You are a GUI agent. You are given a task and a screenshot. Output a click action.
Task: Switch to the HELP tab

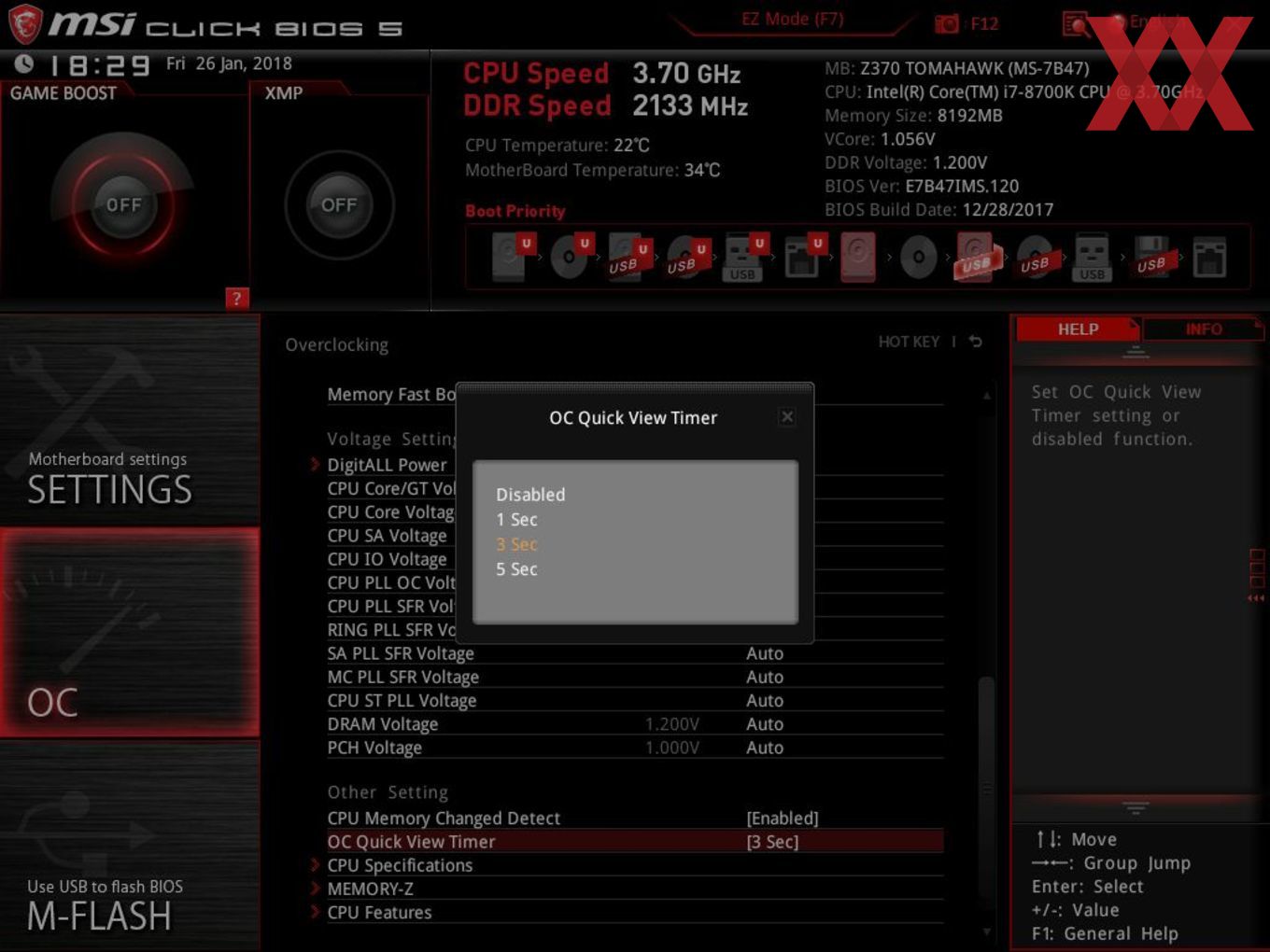click(x=1078, y=329)
